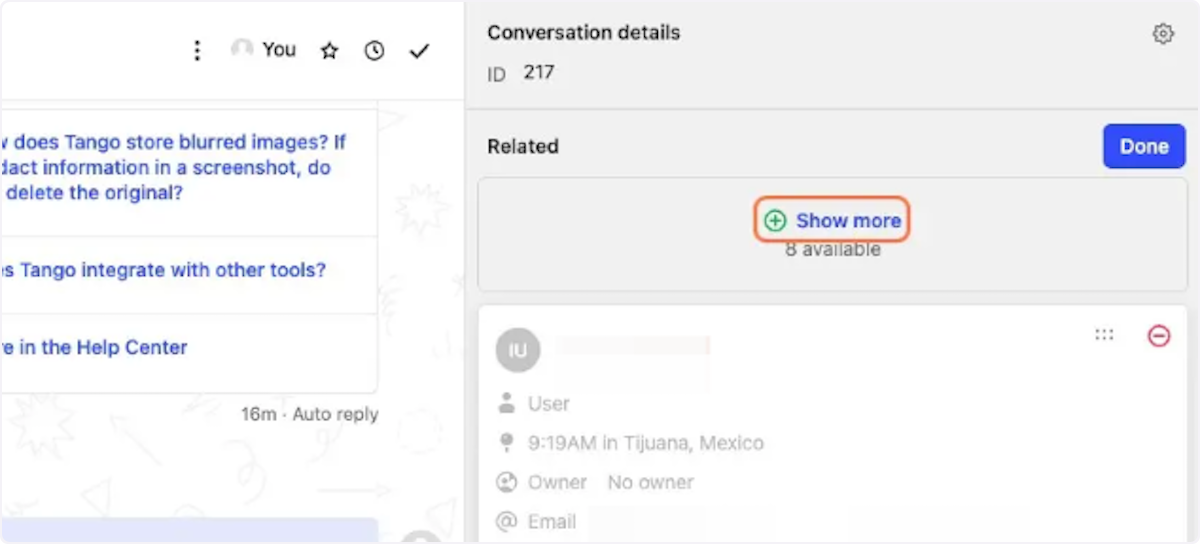Snooze conversation with the clock icon
The width and height of the screenshot is (1200, 544).
(374, 50)
